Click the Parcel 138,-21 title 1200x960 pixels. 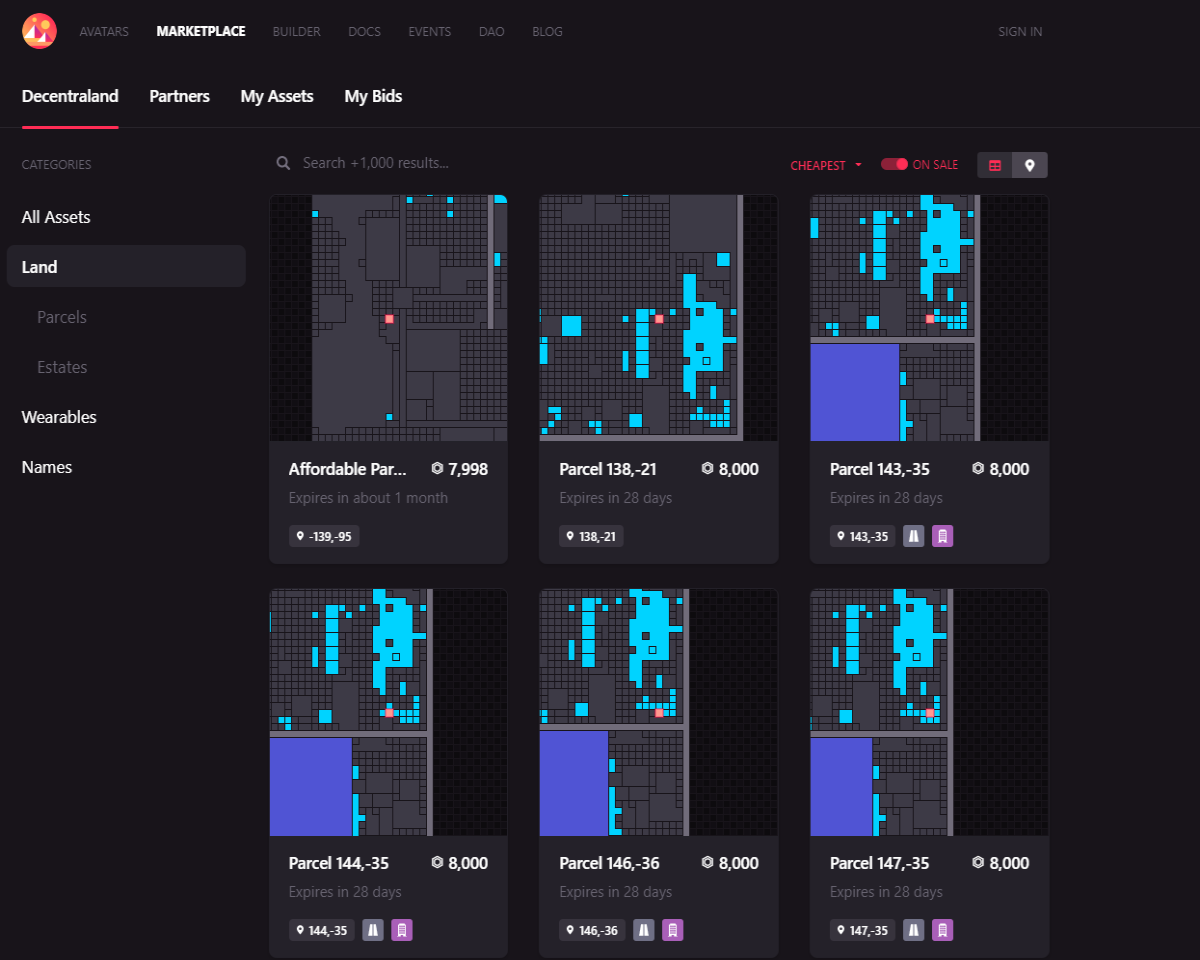tap(608, 469)
